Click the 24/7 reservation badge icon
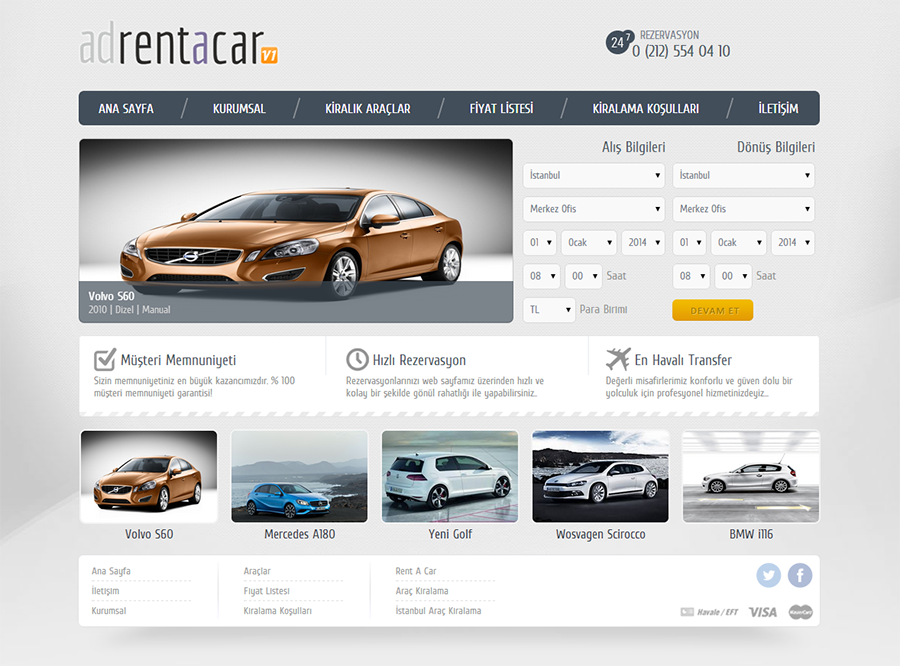900x666 pixels. click(x=619, y=42)
